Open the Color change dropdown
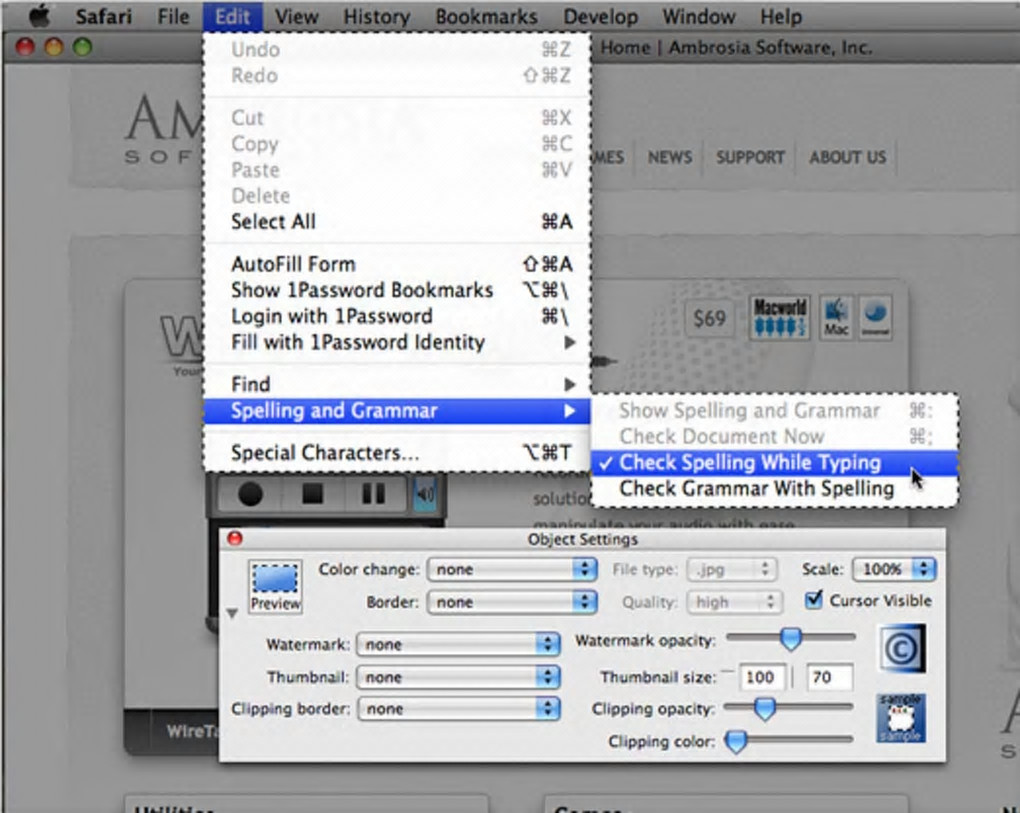The height and width of the screenshot is (813, 1020). coord(512,569)
